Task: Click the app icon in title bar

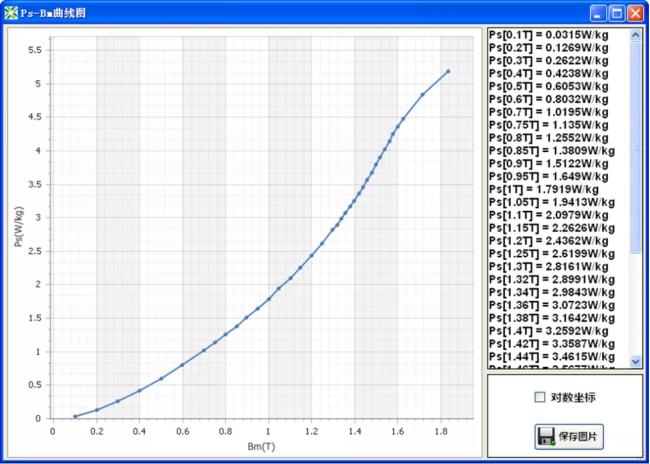Action: point(11,12)
